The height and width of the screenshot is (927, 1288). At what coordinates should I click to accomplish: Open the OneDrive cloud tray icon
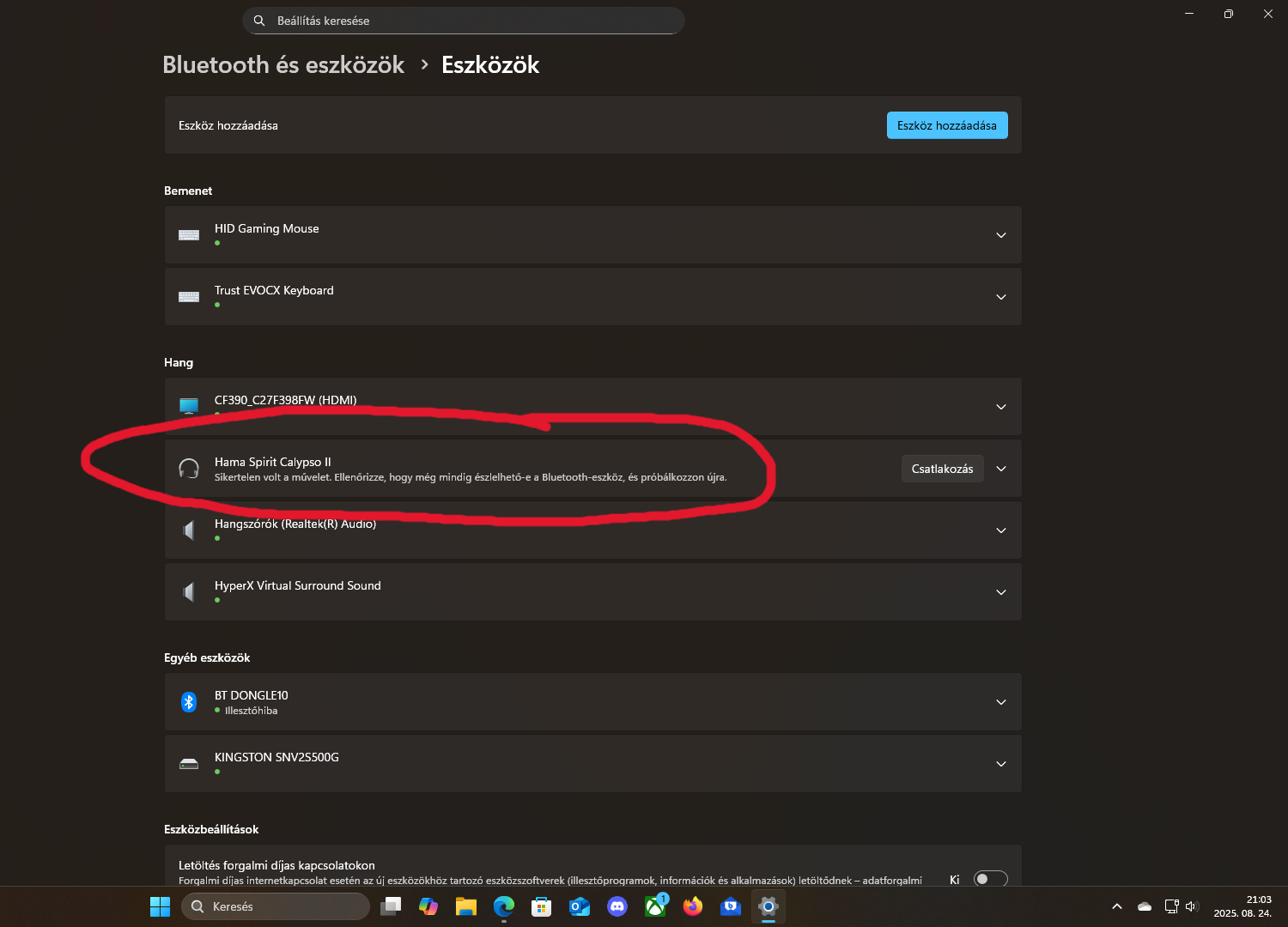coord(1145,906)
